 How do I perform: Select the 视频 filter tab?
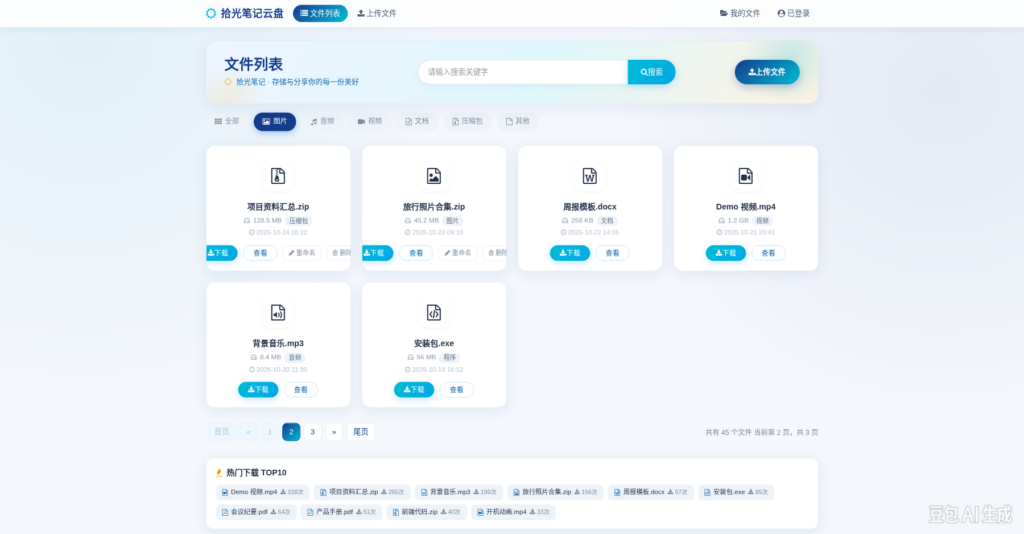(370, 121)
